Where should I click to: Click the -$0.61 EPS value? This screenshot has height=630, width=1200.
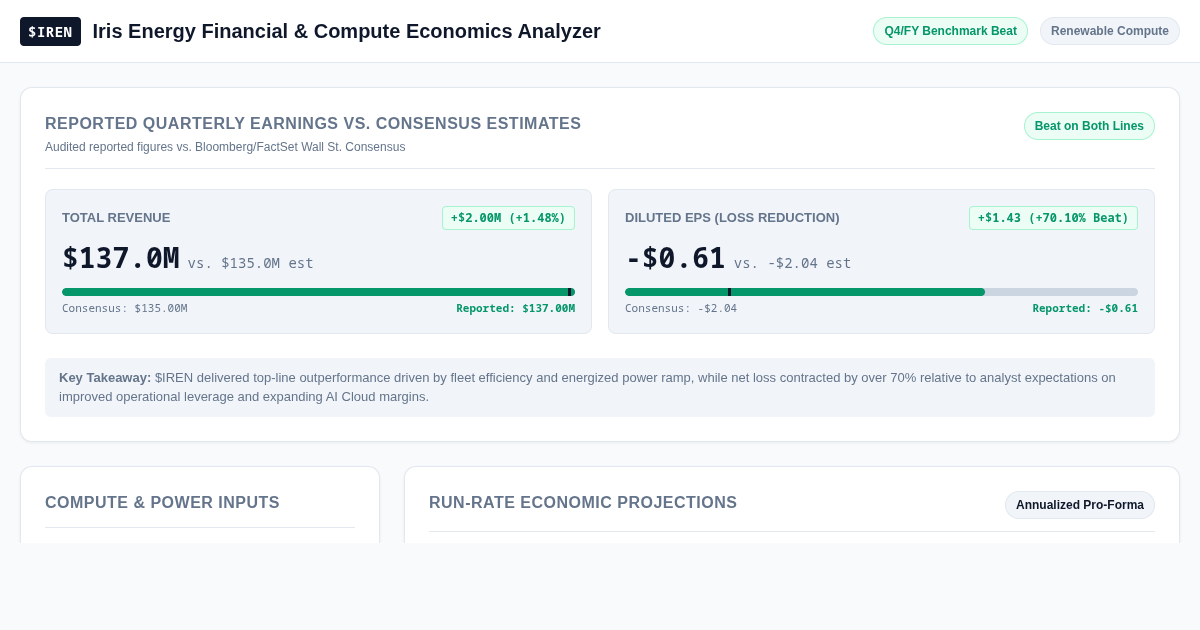tap(675, 258)
